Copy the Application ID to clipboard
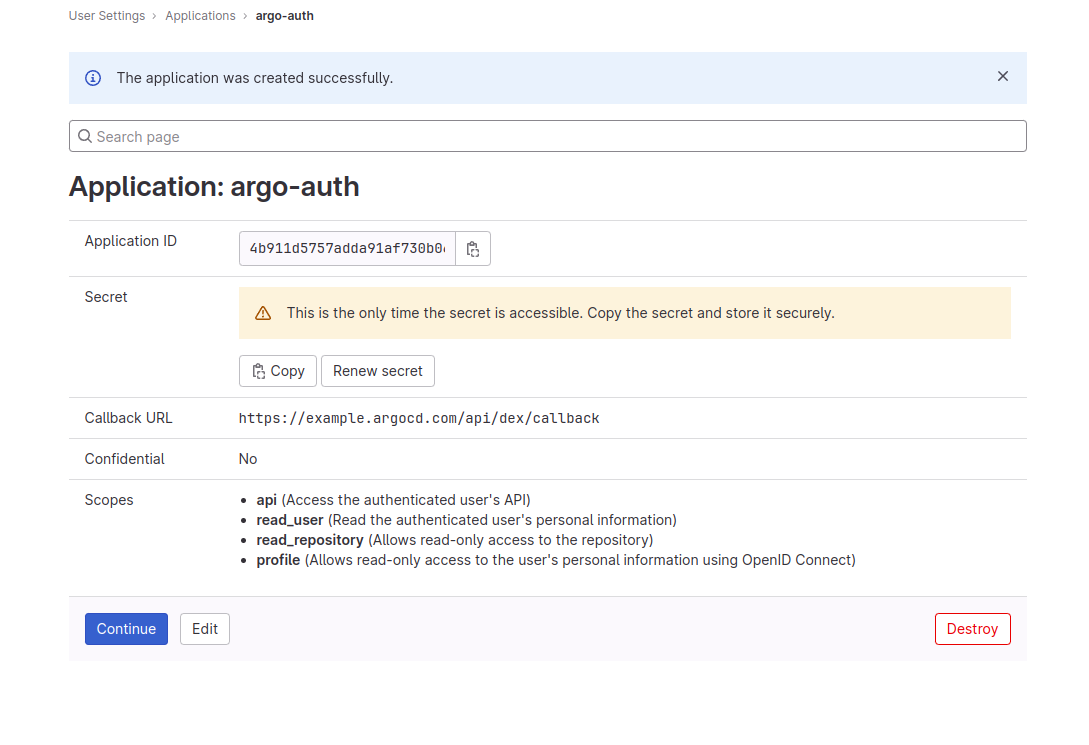Screen dimensions: 1089x745 tap(473, 249)
